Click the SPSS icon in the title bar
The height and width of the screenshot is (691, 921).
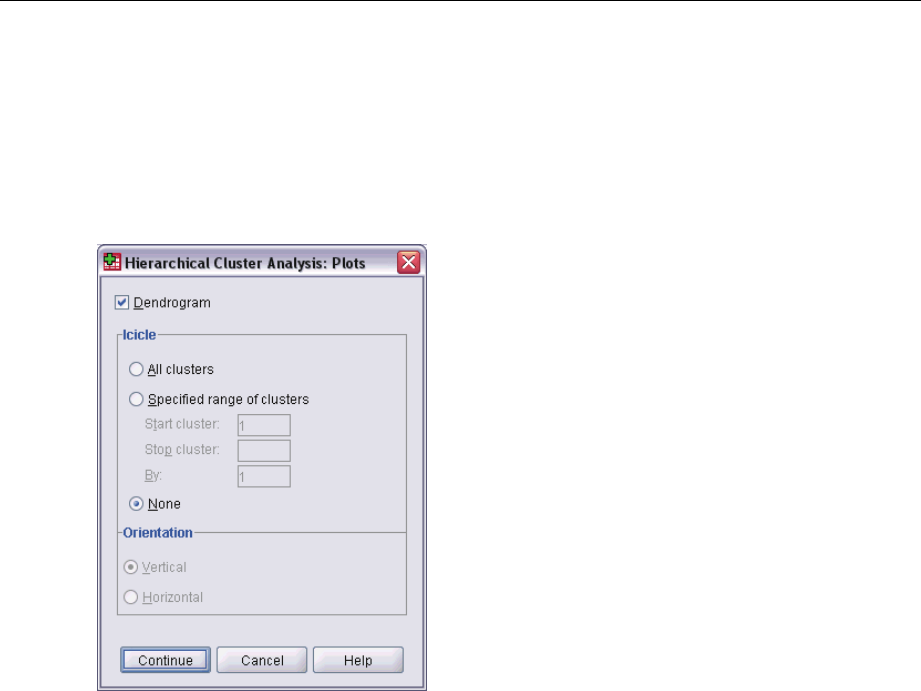112,261
